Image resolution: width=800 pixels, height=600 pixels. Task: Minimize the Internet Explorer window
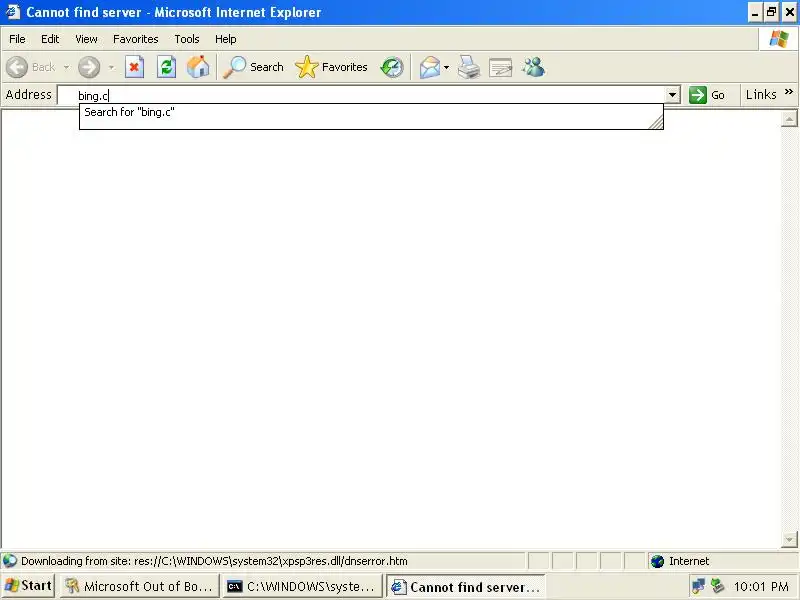(x=755, y=12)
